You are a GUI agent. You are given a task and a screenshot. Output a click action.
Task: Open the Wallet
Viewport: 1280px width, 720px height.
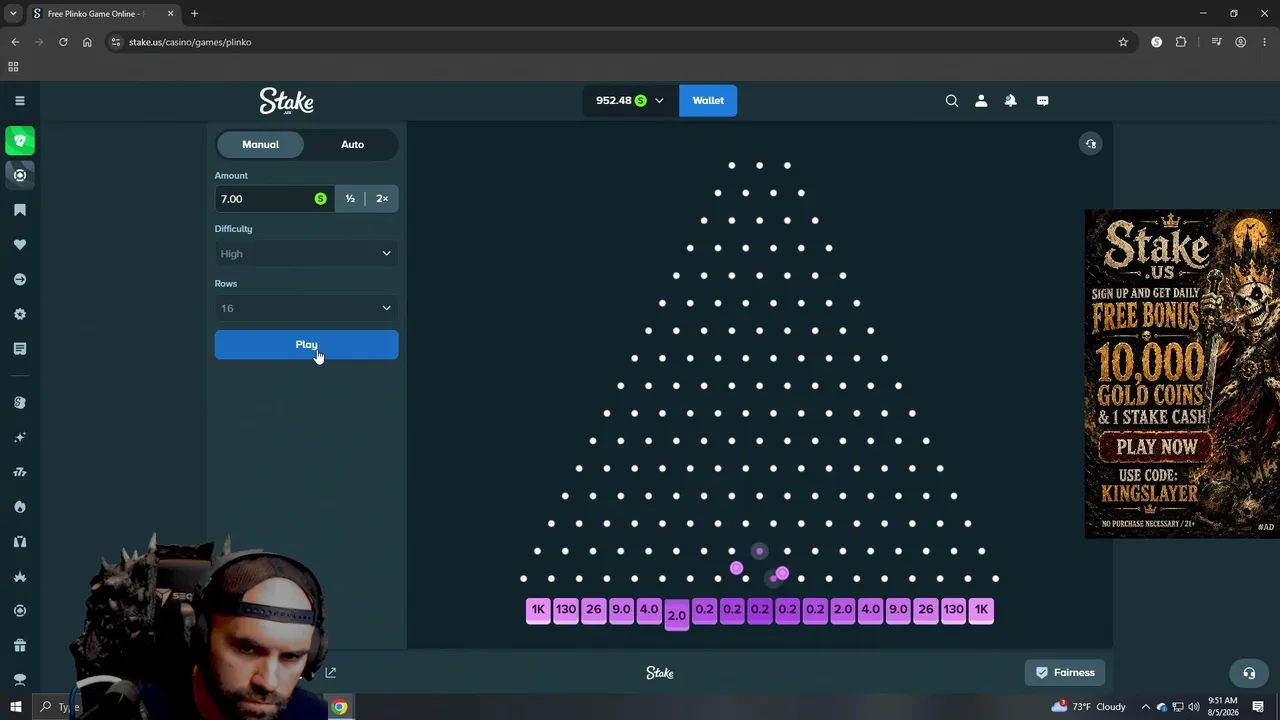tap(708, 100)
